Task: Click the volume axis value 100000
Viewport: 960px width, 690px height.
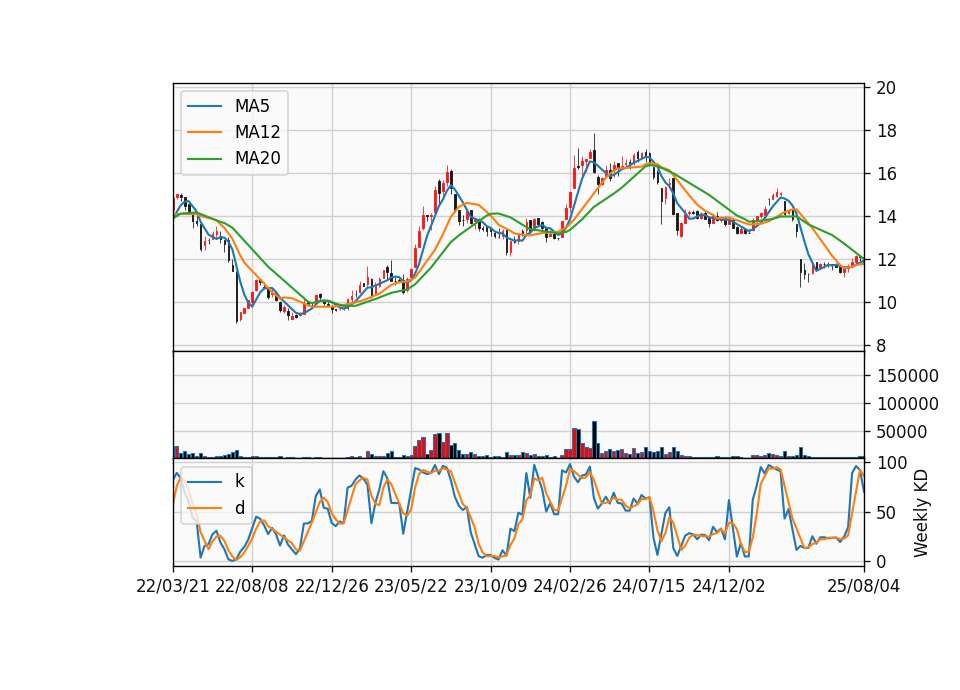Action: (x=907, y=404)
